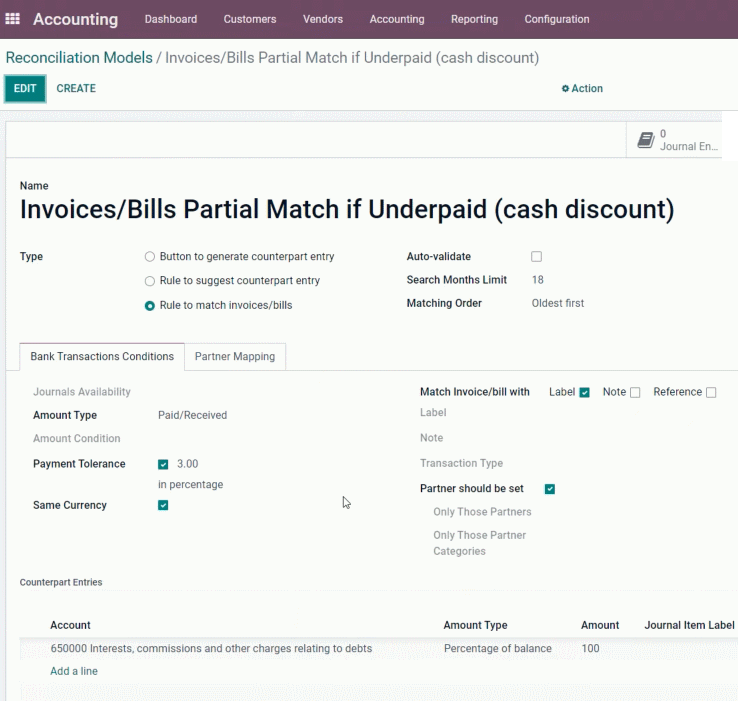Select Button to generate counterpart entry
Screen dimensions: 738x701
coord(150,257)
